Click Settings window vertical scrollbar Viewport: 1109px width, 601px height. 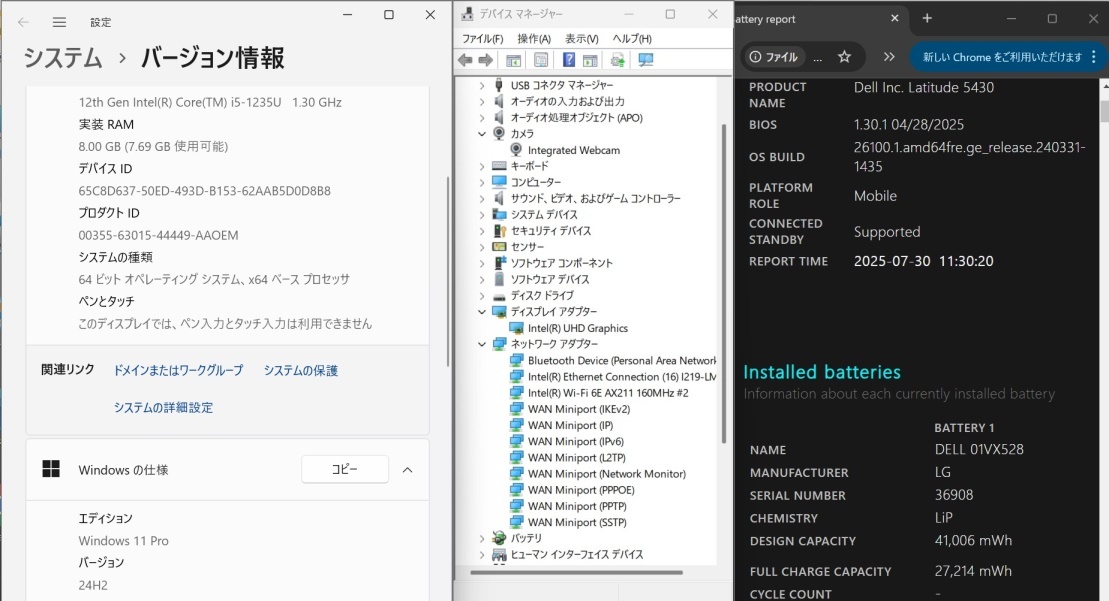(x=448, y=271)
